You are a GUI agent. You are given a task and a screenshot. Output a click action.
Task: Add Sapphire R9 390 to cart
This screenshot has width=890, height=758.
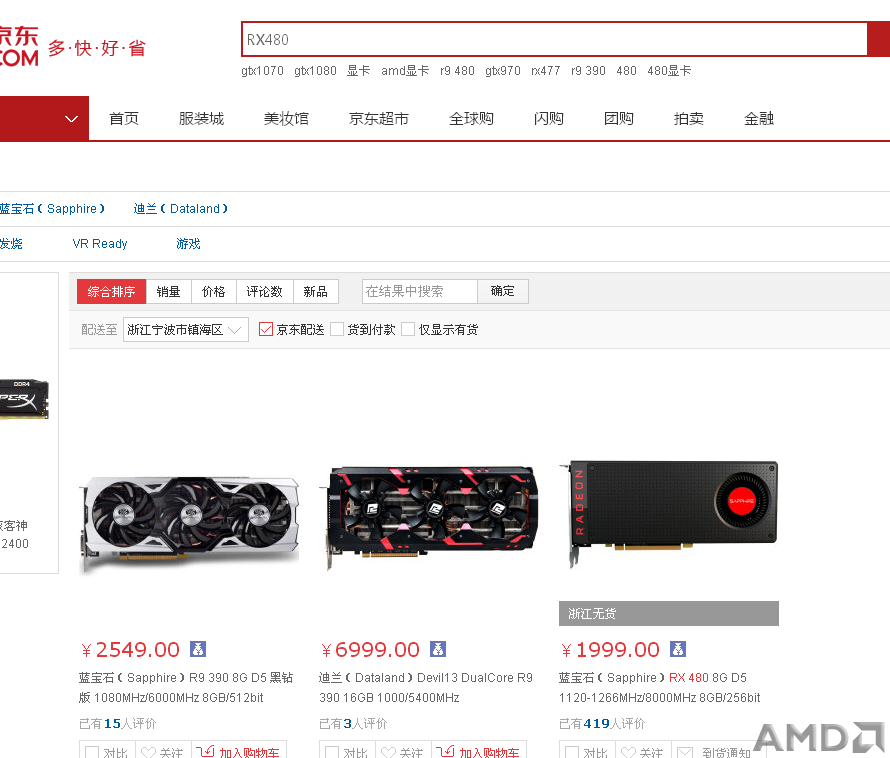pos(238,751)
